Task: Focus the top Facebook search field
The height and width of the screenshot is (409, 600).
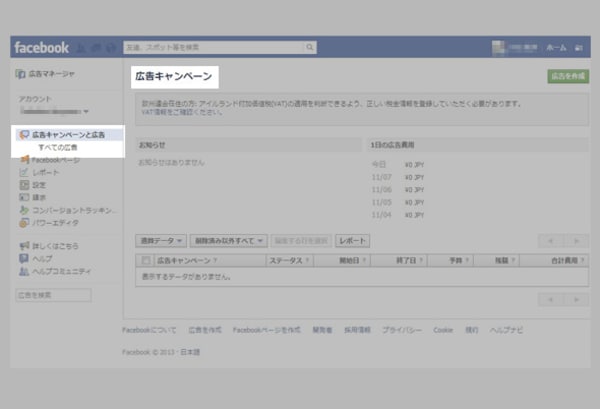Action: pyautogui.click(x=214, y=47)
